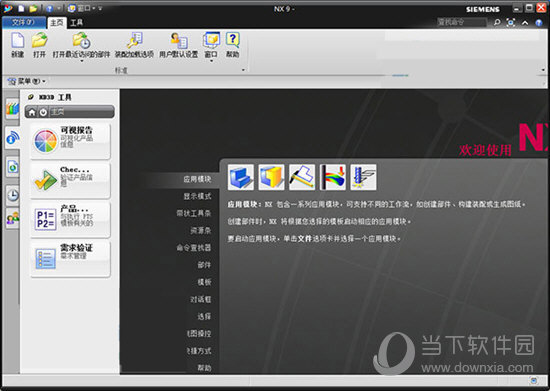
Task: Select 显示模式 in the welcome page list
Action: (197, 196)
